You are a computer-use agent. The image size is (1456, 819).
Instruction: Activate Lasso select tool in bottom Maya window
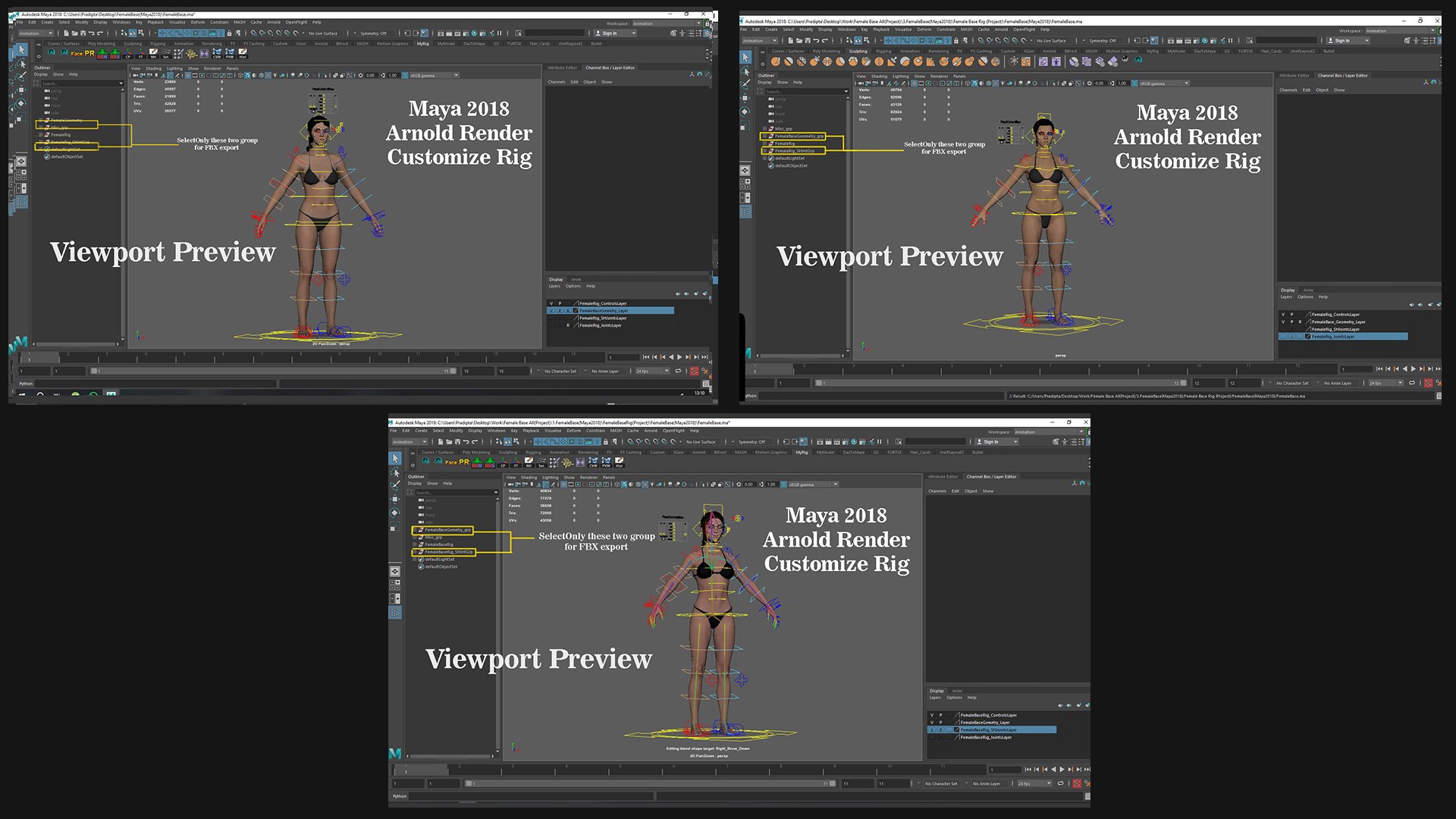[395, 472]
